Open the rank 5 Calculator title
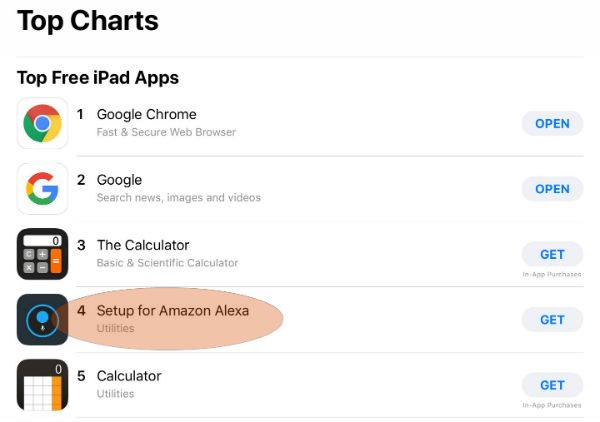 (129, 376)
